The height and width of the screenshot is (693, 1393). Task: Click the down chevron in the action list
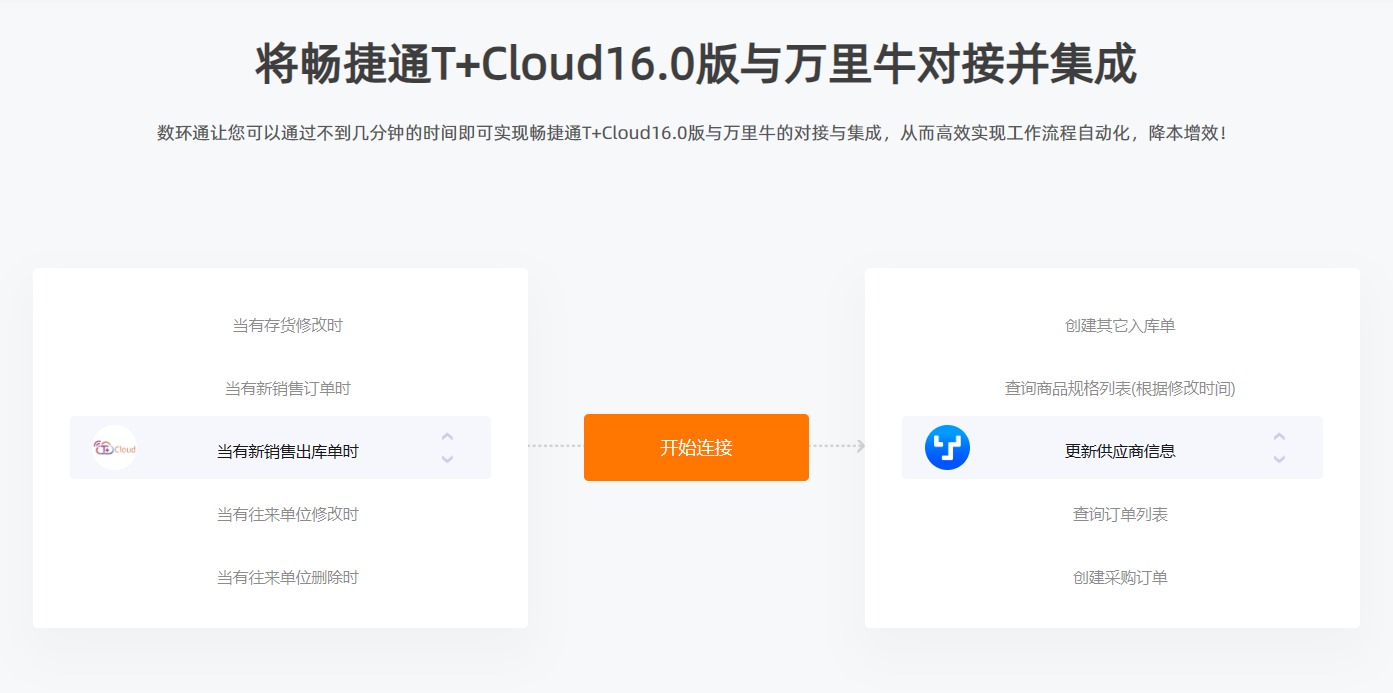(x=1279, y=459)
